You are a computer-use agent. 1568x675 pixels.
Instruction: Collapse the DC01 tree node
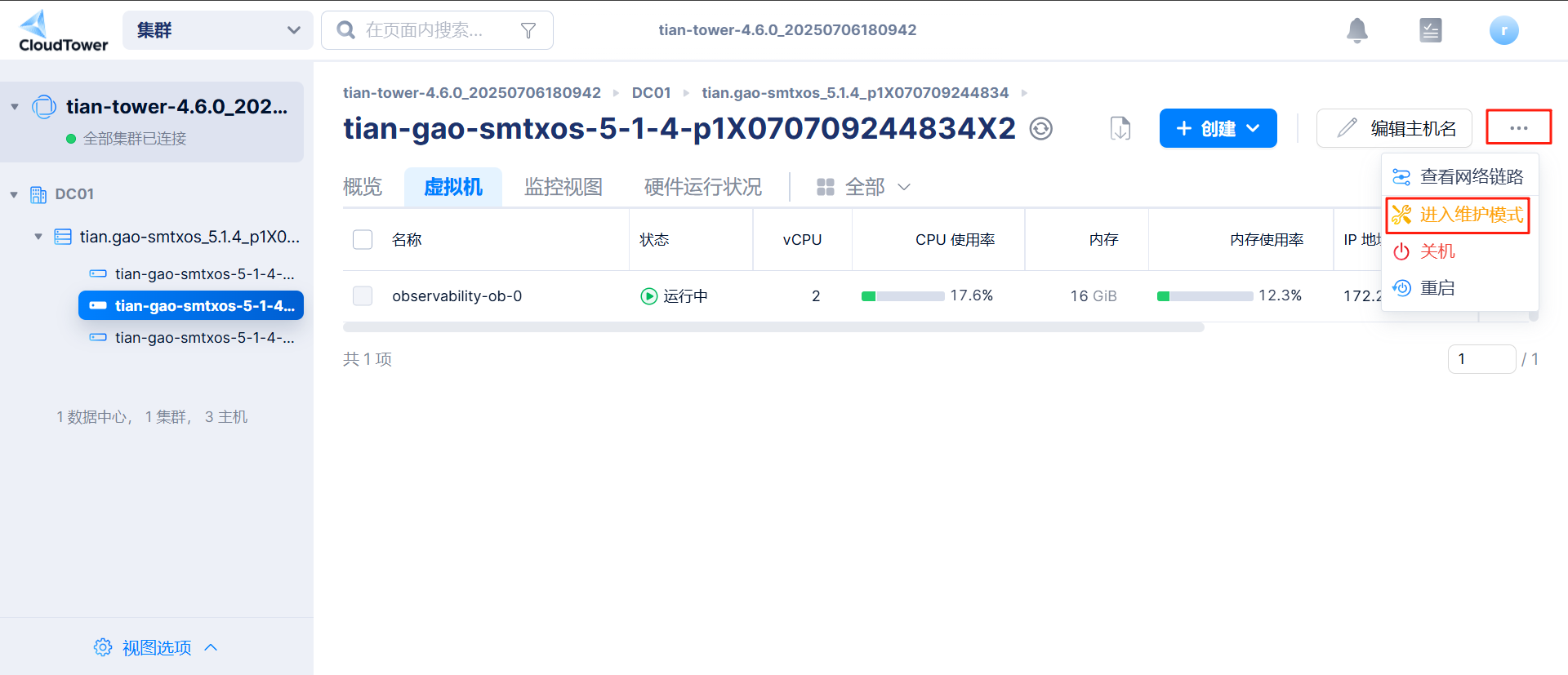[x=14, y=194]
